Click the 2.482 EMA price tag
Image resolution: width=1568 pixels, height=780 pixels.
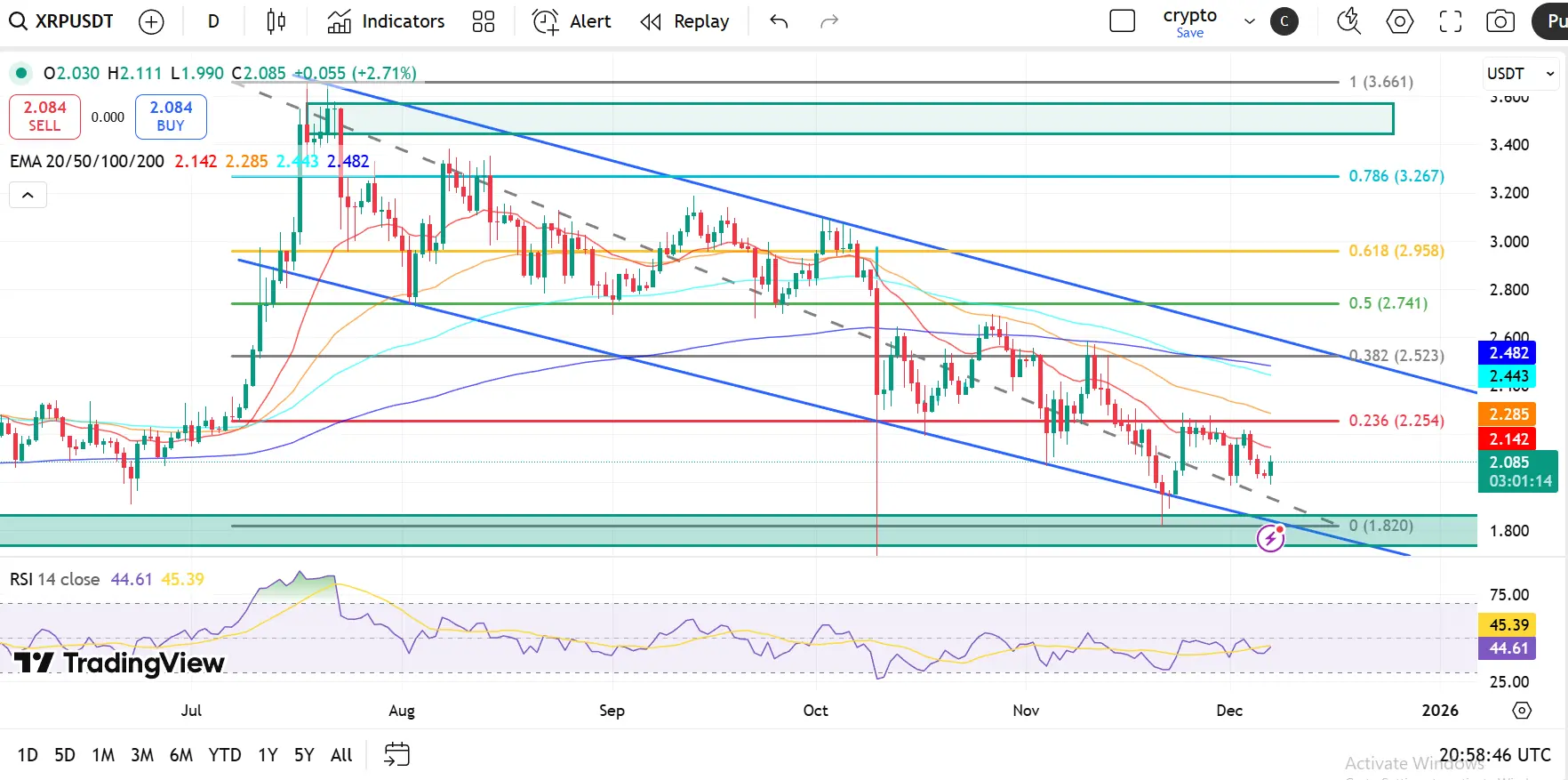[x=1508, y=353]
